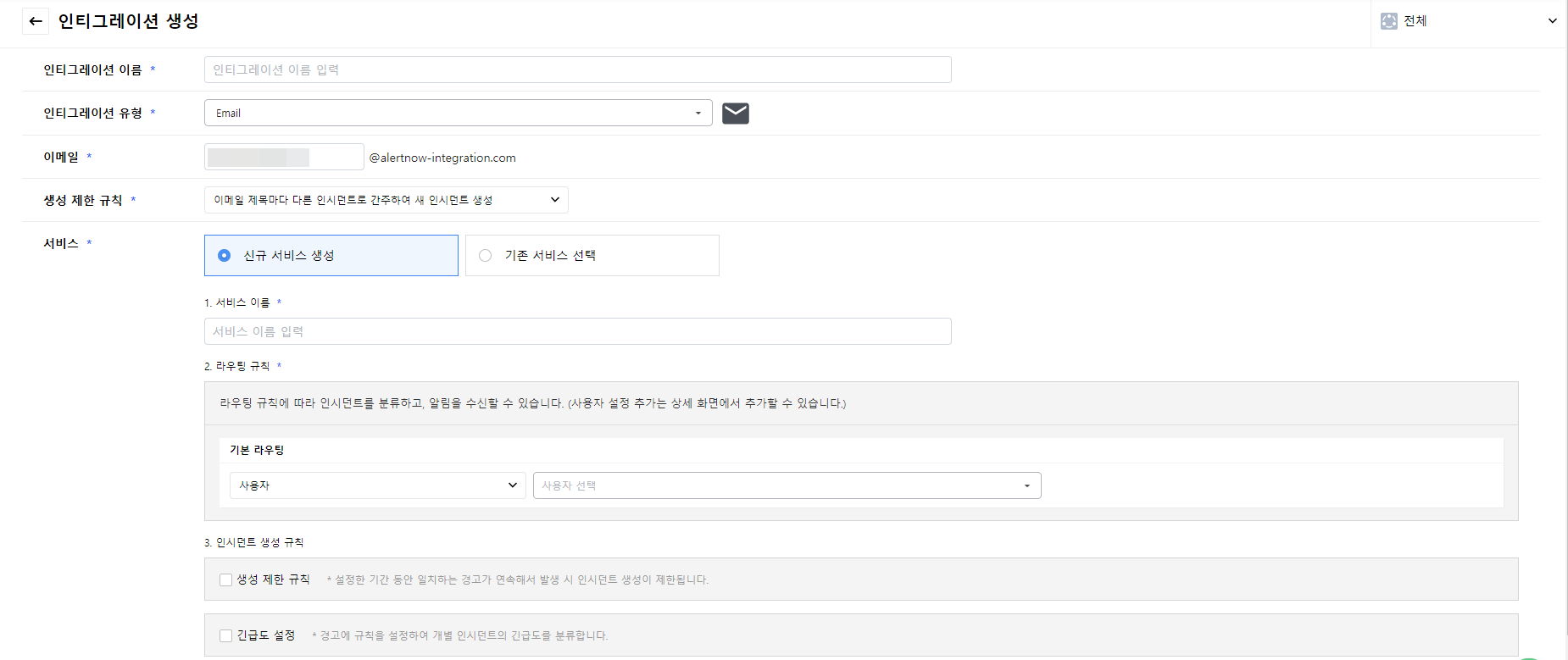1568x660 pixels.
Task: Check the 긴급도 설정 checkbox
Action: click(226, 635)
